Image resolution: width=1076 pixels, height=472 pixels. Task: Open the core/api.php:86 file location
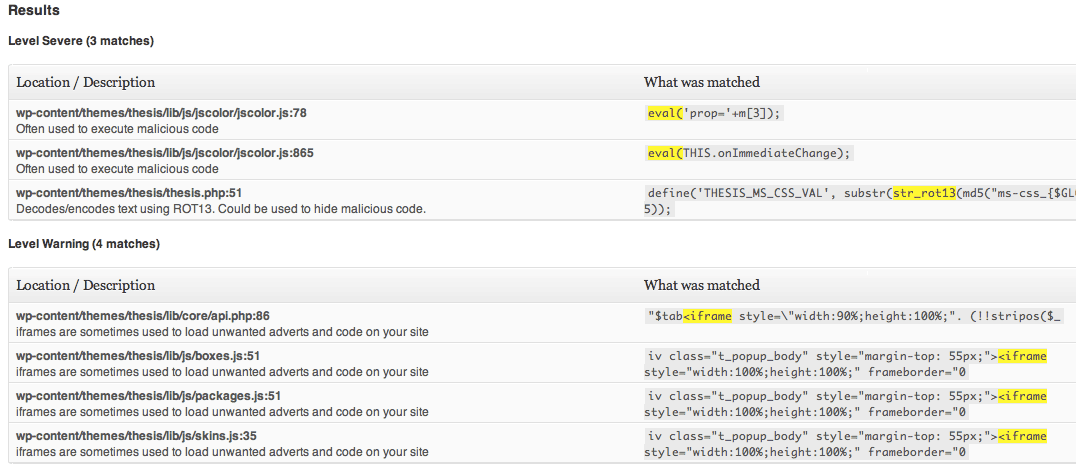[x=143, y=316]
